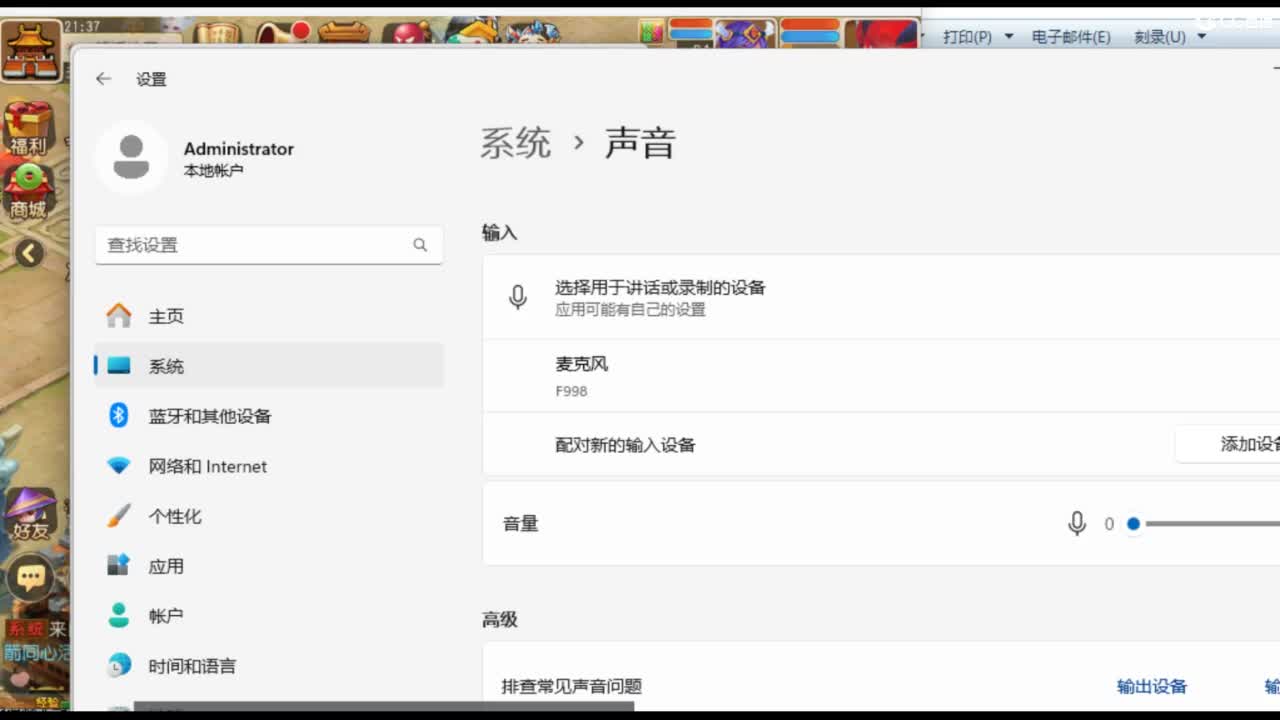Image resolution: width=1280 pixels, height=720 pixels.
Task: Open the 福利 gift box in the game
Action: [28, 128]
